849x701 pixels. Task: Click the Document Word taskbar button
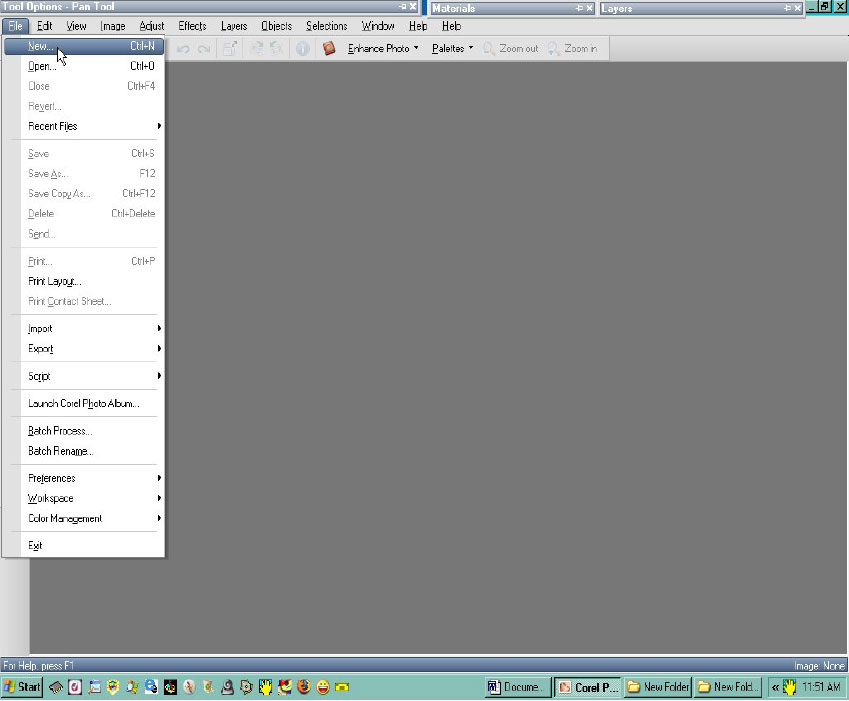(x=518, y=687)
